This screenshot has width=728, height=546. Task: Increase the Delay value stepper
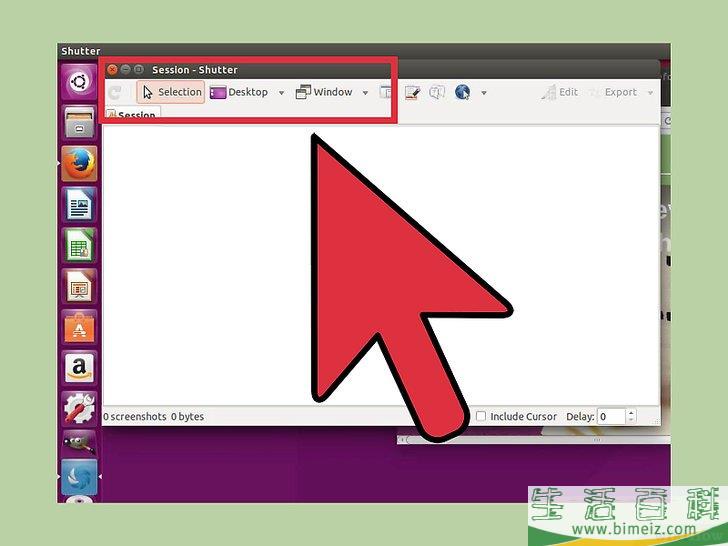631,412
